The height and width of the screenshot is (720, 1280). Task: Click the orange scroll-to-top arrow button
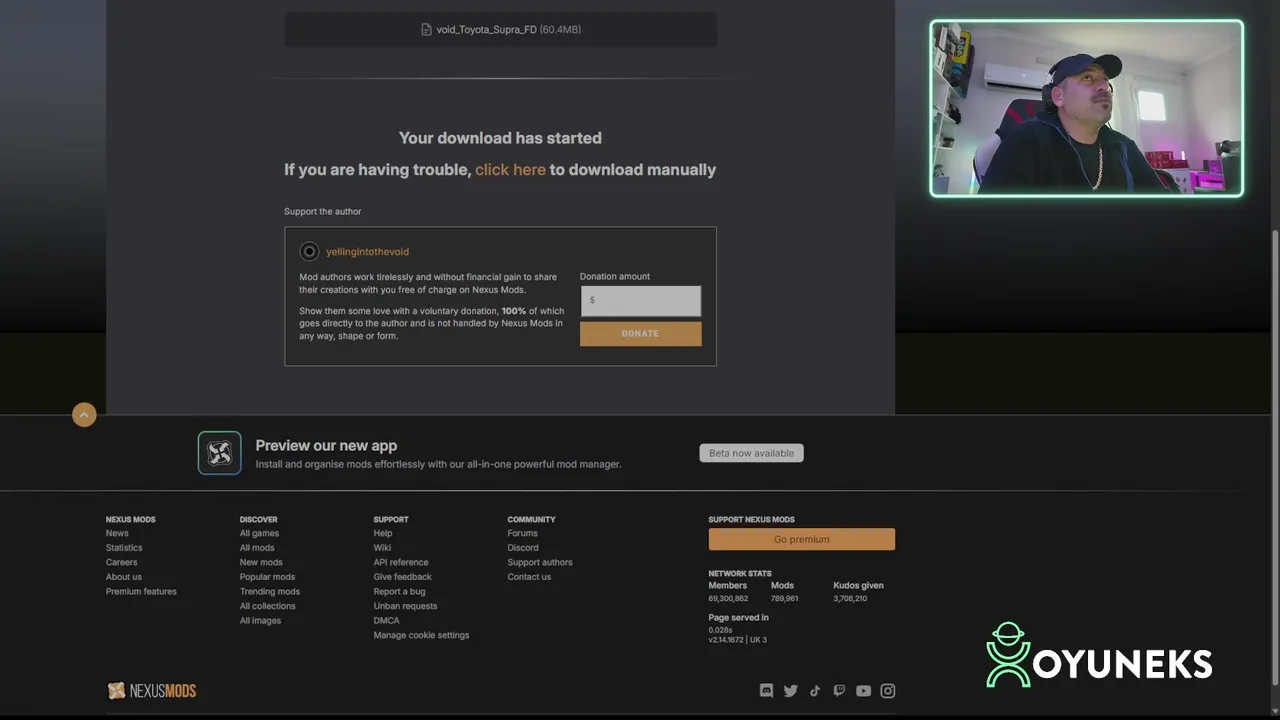(x=84, y=415)
